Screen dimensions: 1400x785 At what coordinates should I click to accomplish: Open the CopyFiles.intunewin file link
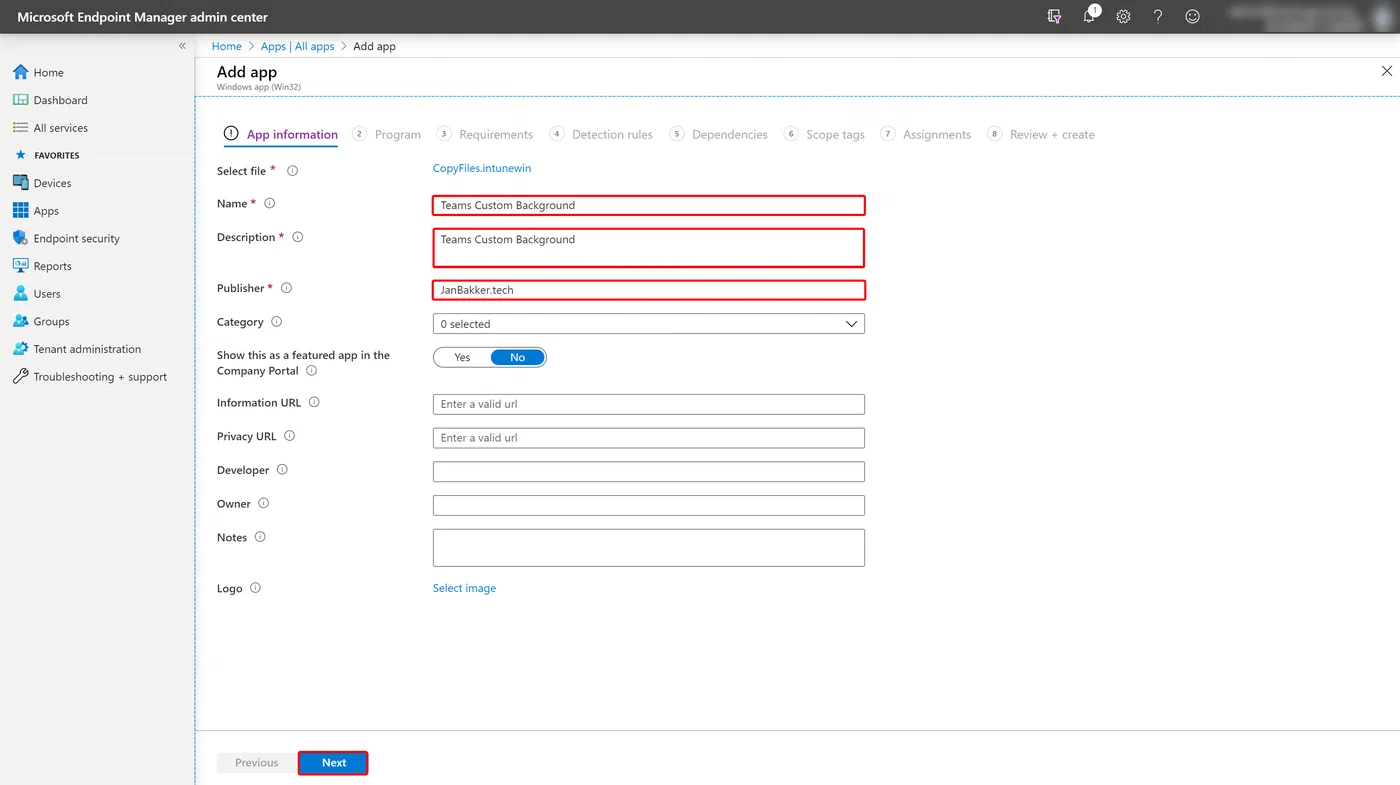pos(482,168)
